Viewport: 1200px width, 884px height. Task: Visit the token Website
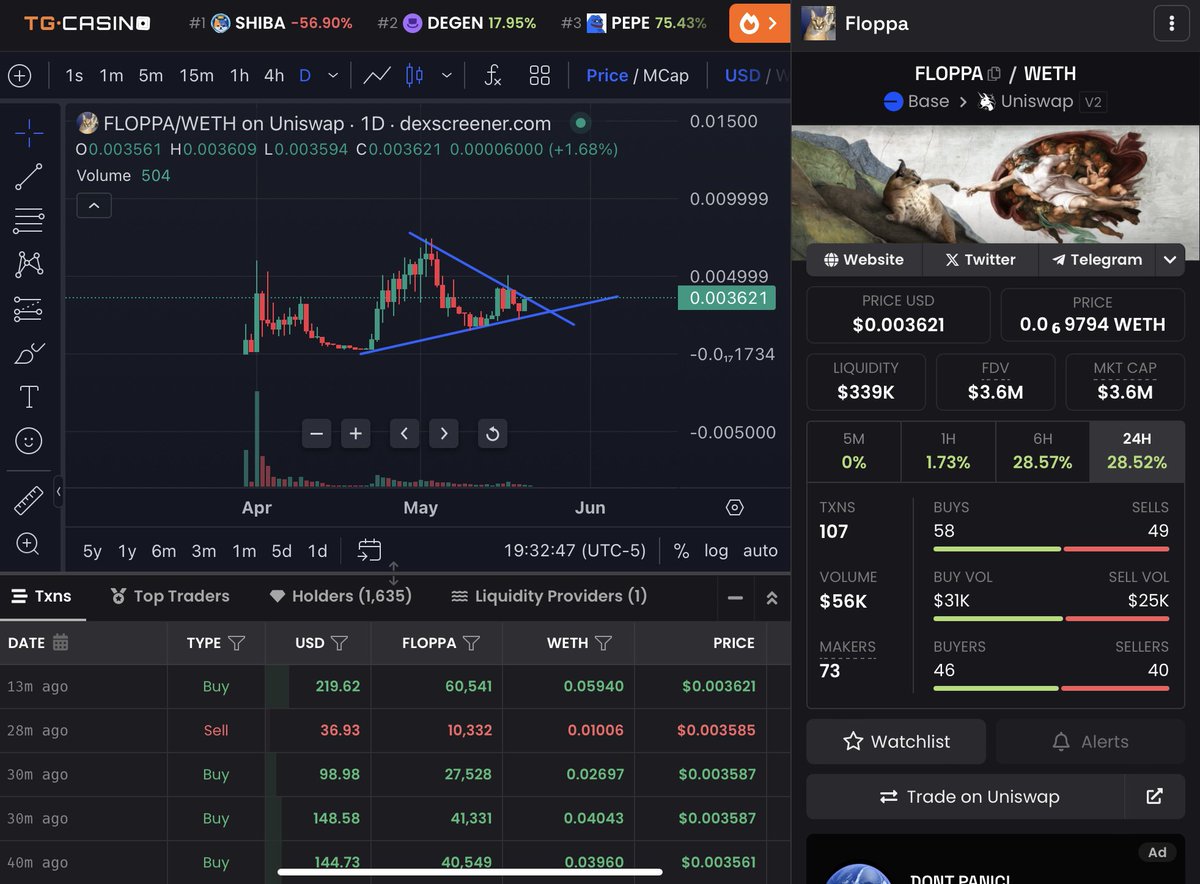864,260
